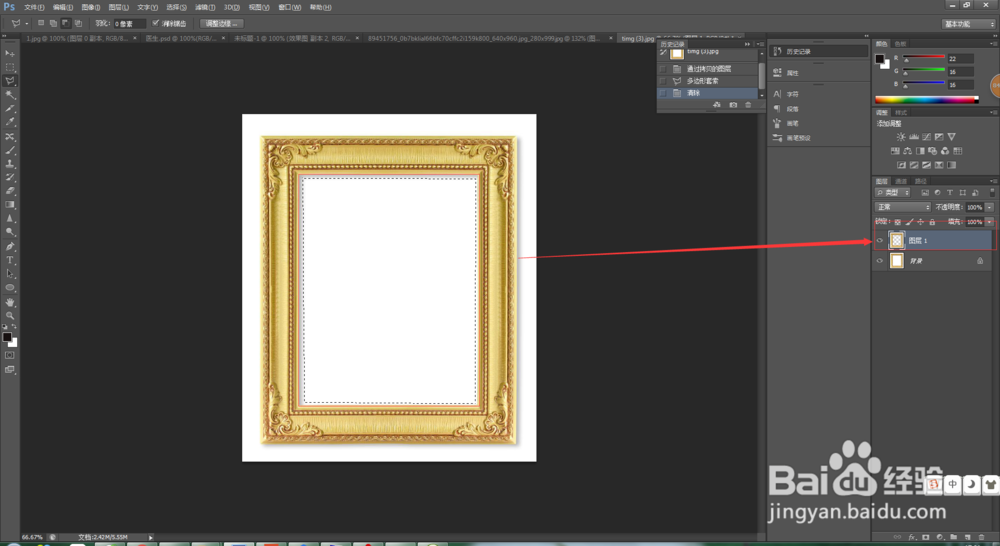Open the fill slider dropdown arrow

989,222
